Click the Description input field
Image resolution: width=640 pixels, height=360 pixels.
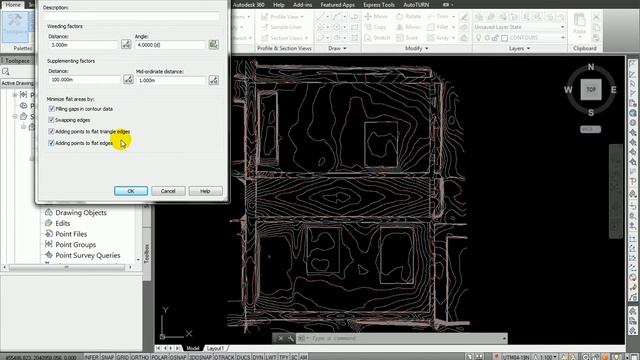tap(131, 16)
